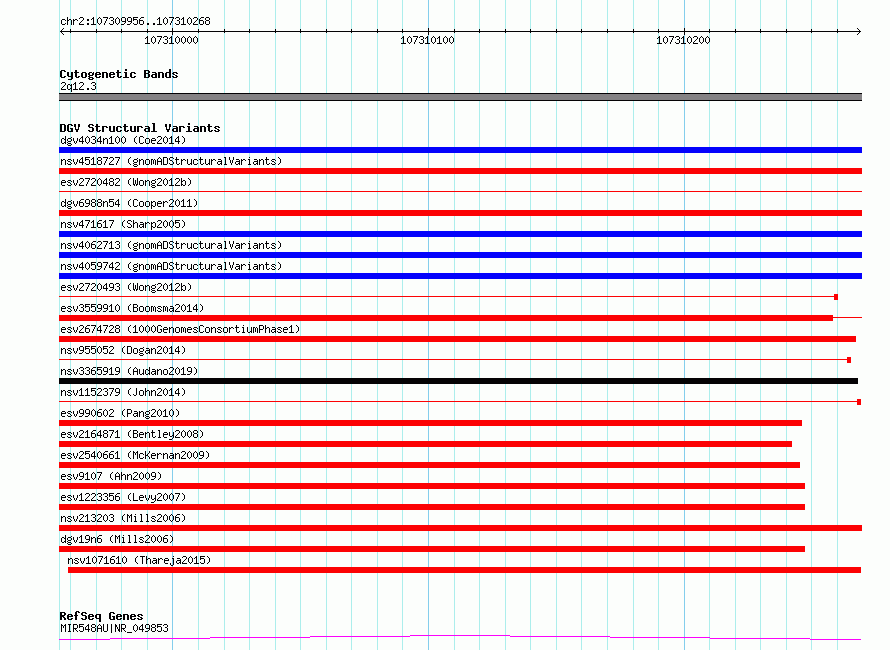Select the red bar under esv1223356
This screenshot has height=650, width=890.
pyautogui.click(x=432, y=507)
